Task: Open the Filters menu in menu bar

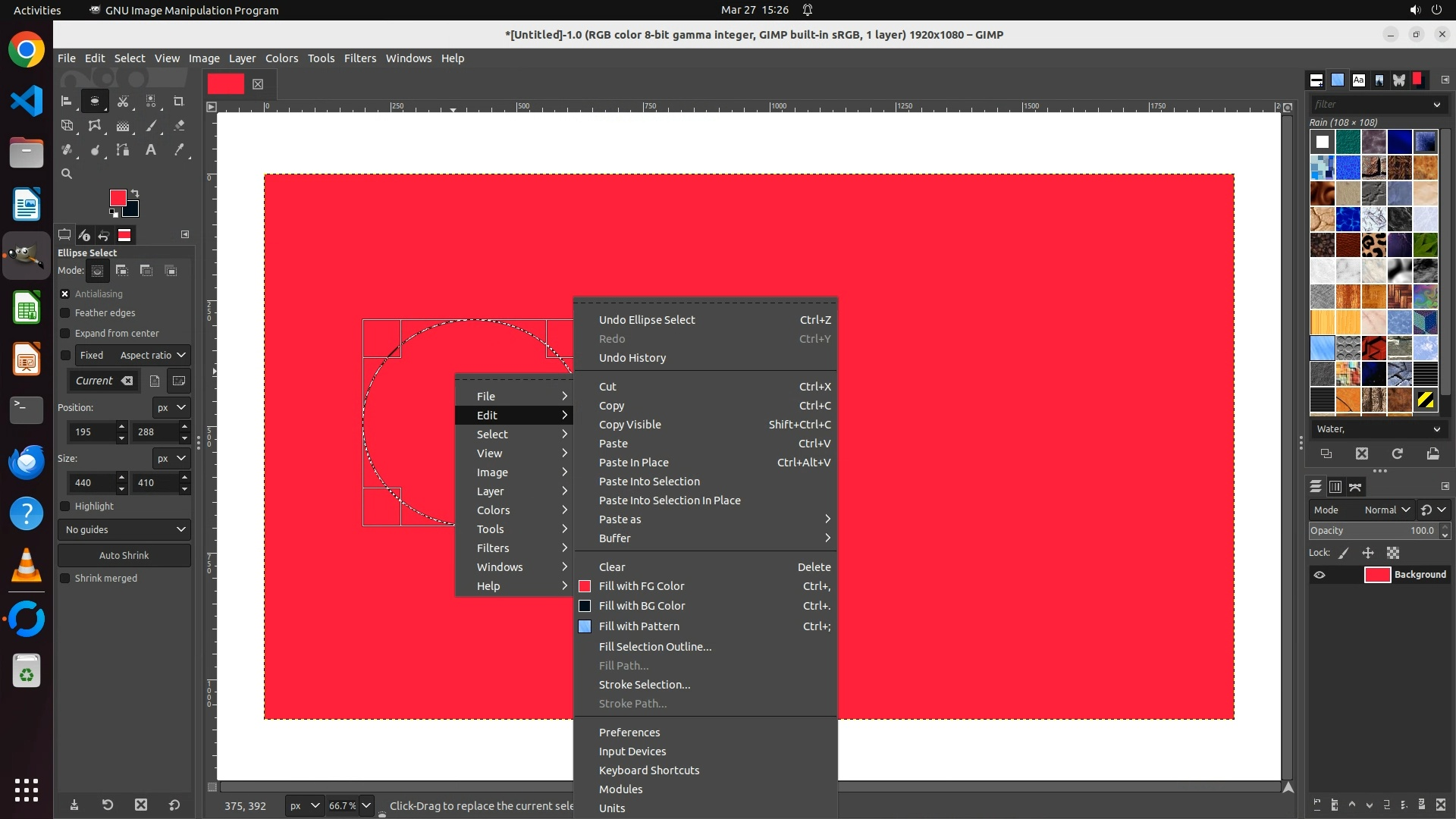Action: [x=359, y=58]
